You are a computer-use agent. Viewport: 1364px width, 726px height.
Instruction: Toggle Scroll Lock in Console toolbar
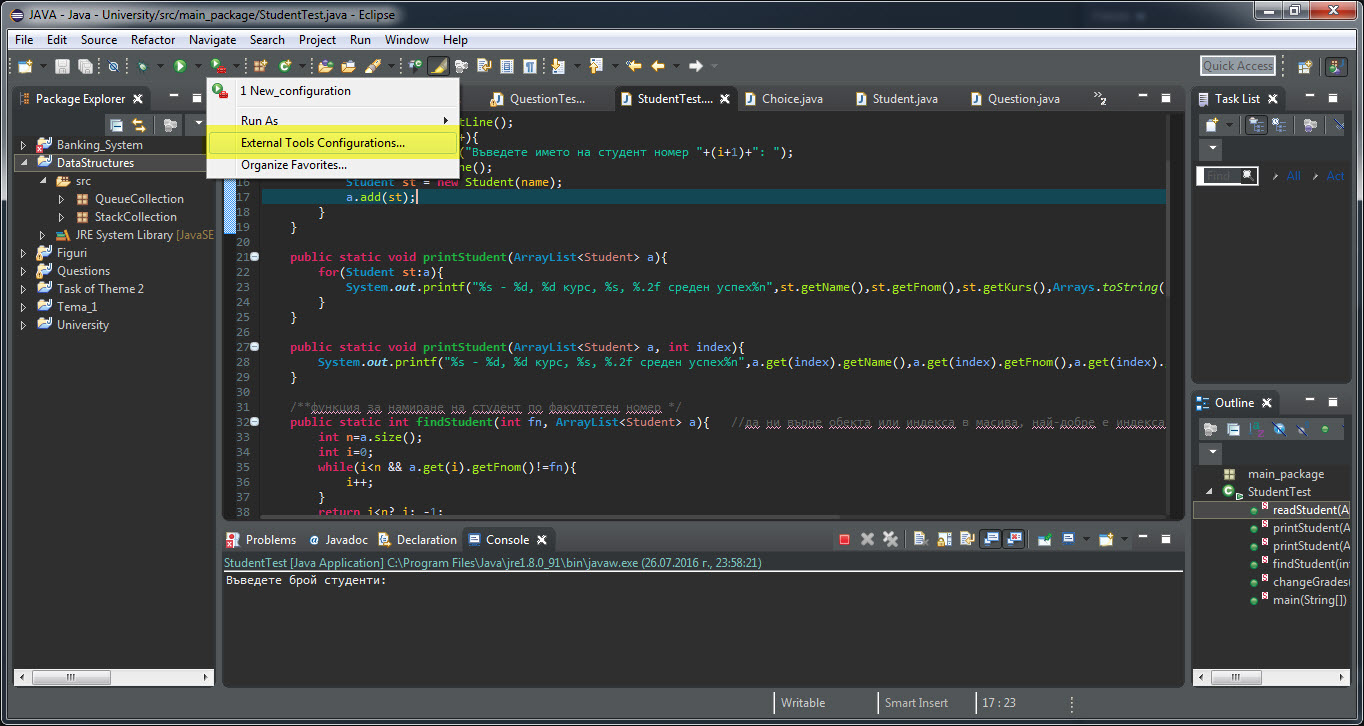pos(944,540)
